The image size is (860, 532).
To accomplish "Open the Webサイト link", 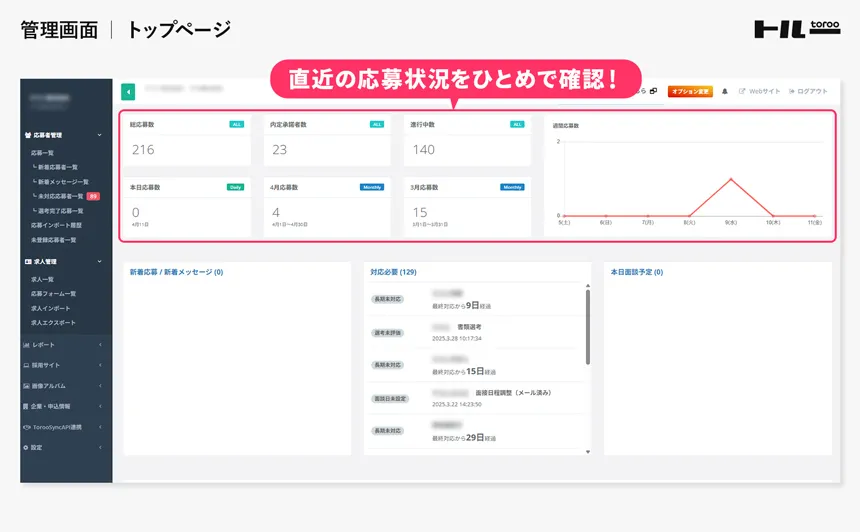I will [x=759, y=92].
